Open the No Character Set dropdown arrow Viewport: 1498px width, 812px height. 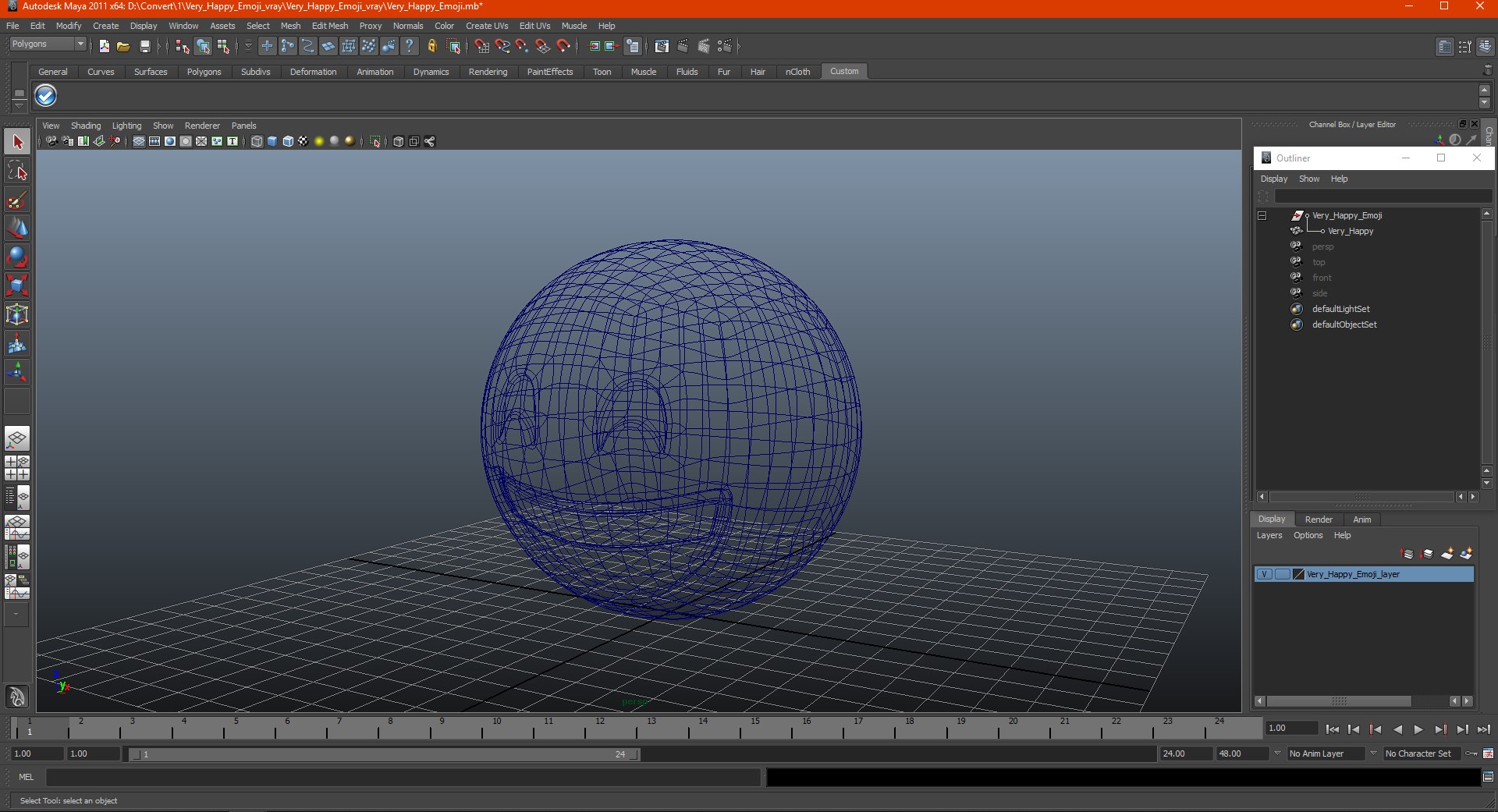point(1374,753)
